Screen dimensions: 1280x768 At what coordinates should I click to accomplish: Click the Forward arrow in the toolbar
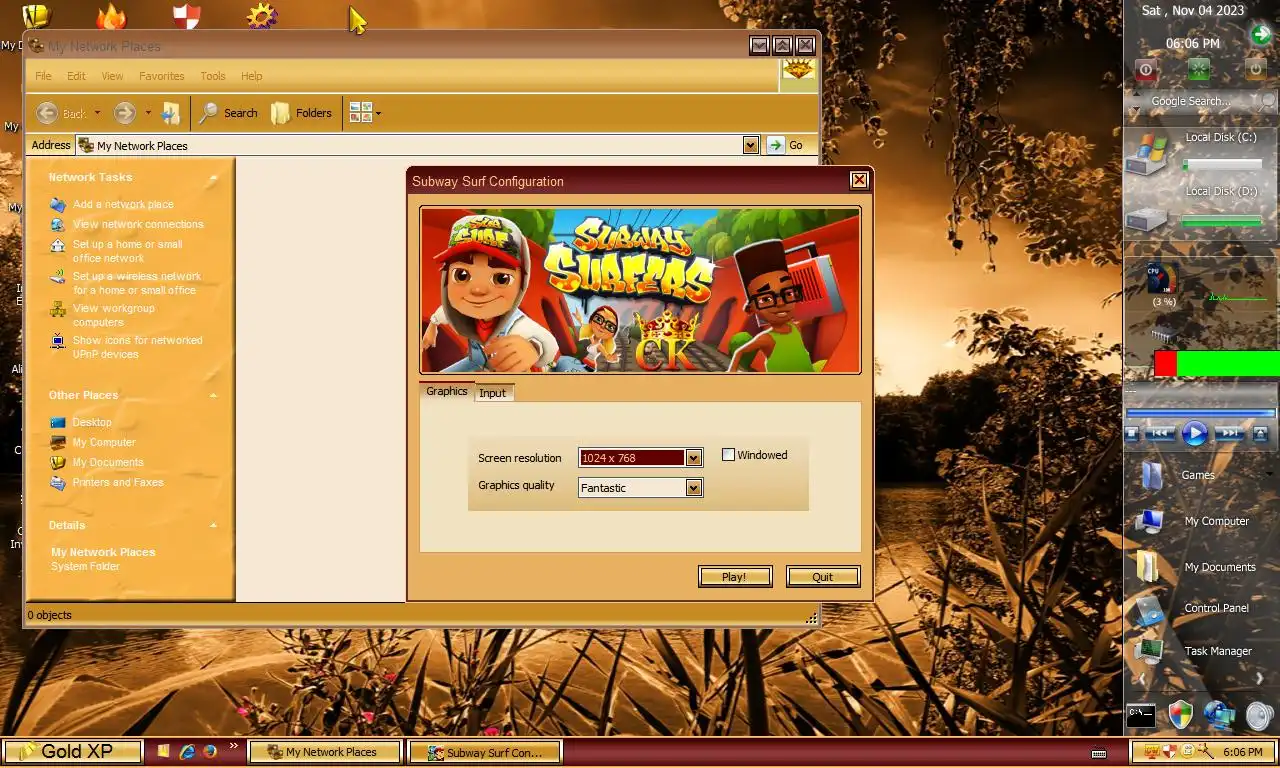click(x=124, y=113)
